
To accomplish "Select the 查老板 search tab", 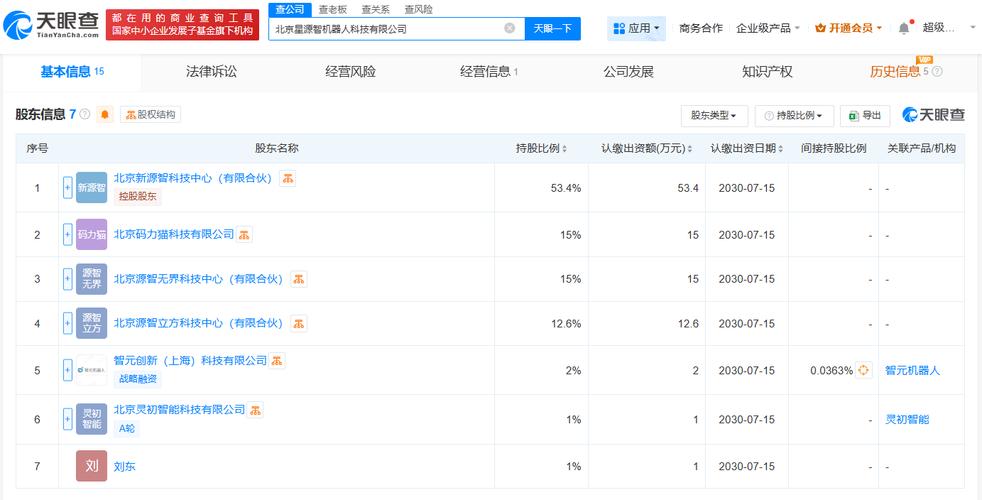I will point(332,9).
